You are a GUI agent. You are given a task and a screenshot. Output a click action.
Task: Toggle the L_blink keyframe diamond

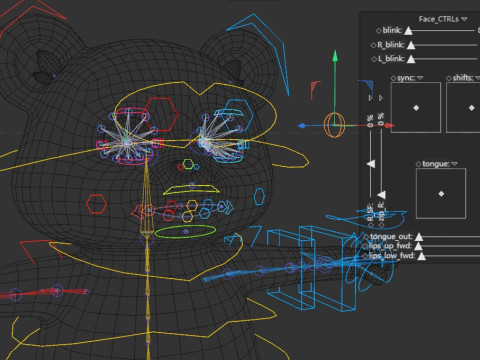pyautogui.click(x=374, y=59)
